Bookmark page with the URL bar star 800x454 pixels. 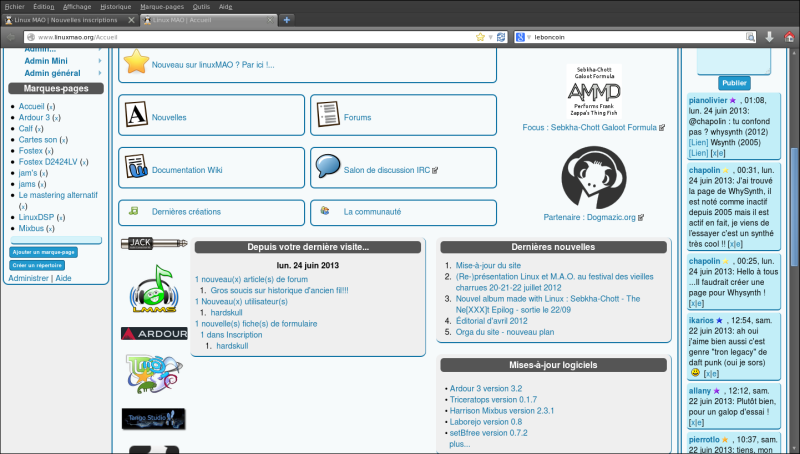tap(480, 37)
